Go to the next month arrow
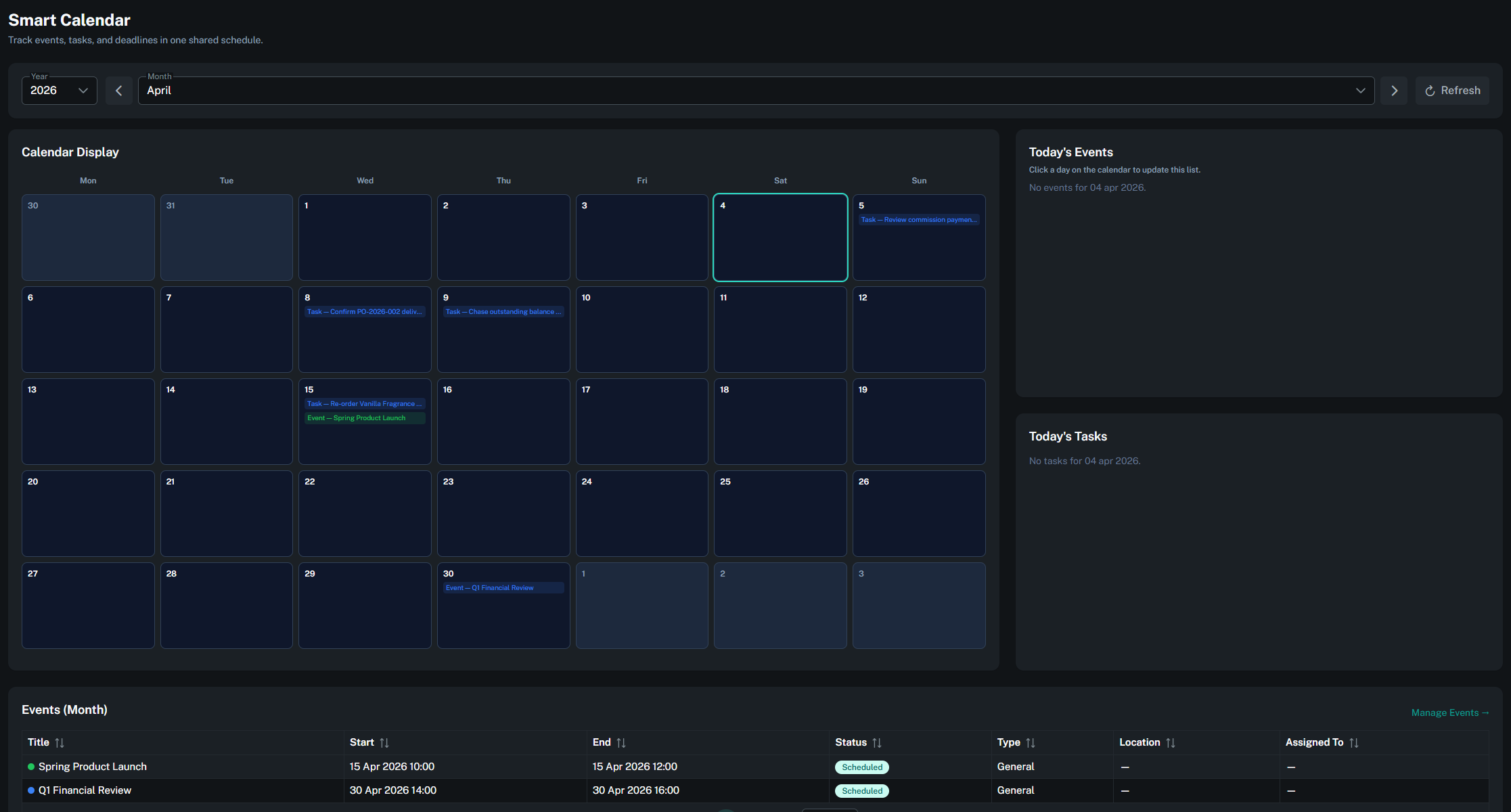Image resolution: width=1511 pixels, height=812 pixels. click(1394, 91)
